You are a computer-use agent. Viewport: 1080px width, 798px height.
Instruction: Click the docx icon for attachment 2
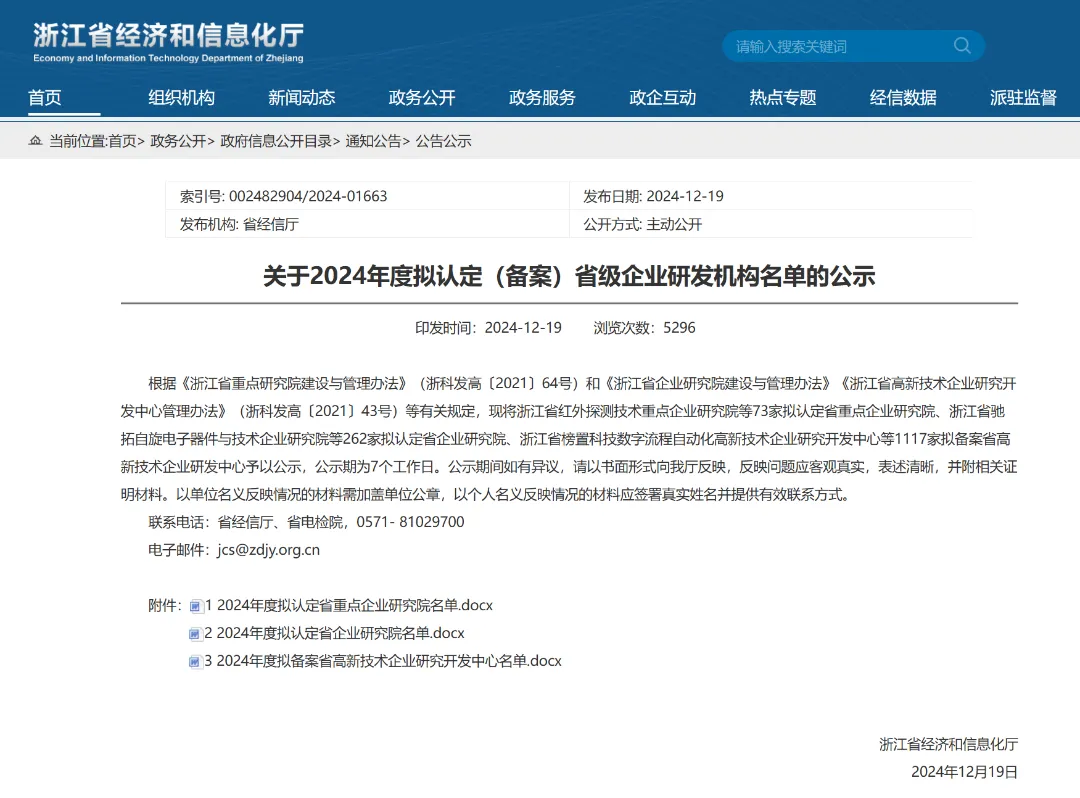[196, 633]
